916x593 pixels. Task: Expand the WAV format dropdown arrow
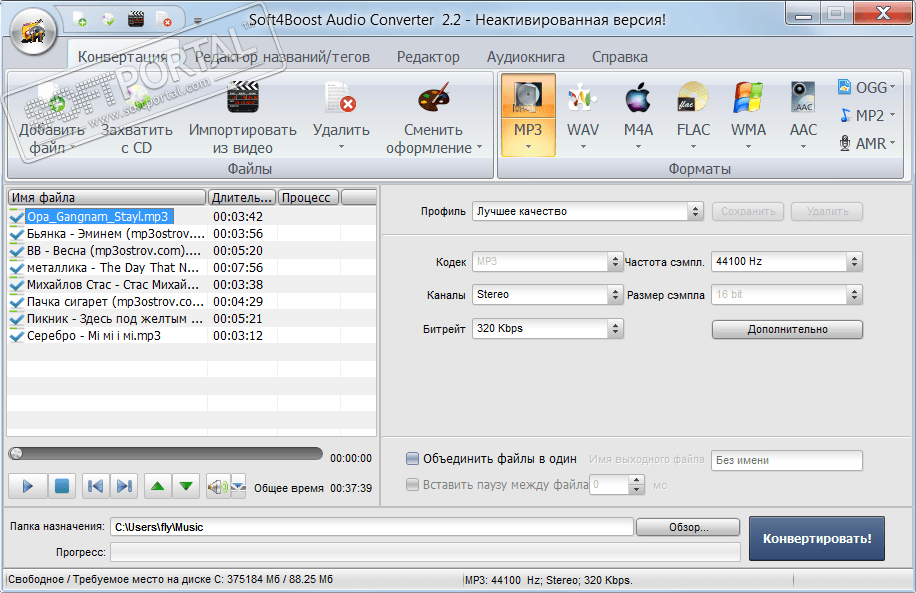(583, 147)
